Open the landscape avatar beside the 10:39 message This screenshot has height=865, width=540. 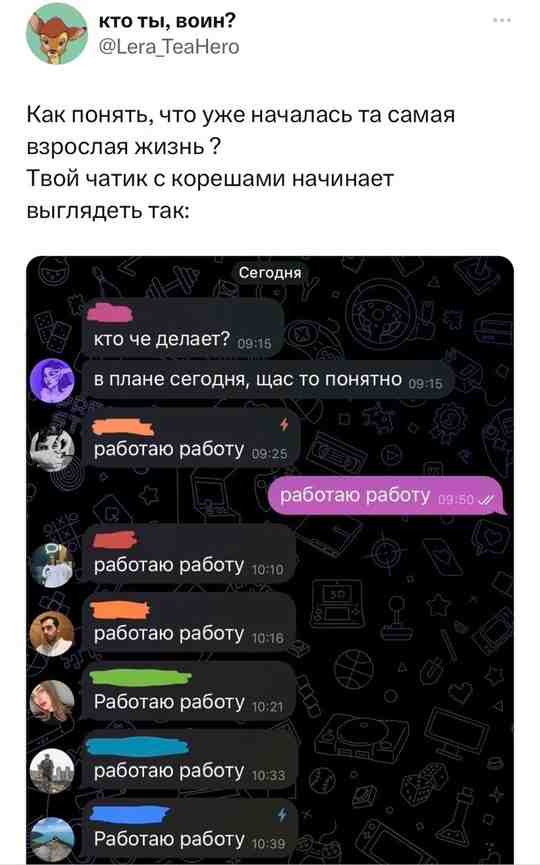pos(52,839)
